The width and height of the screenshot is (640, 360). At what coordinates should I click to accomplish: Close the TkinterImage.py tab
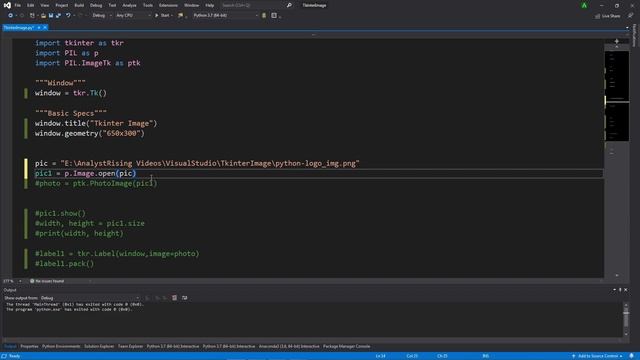pyautogui.click(x=45, y=28)
